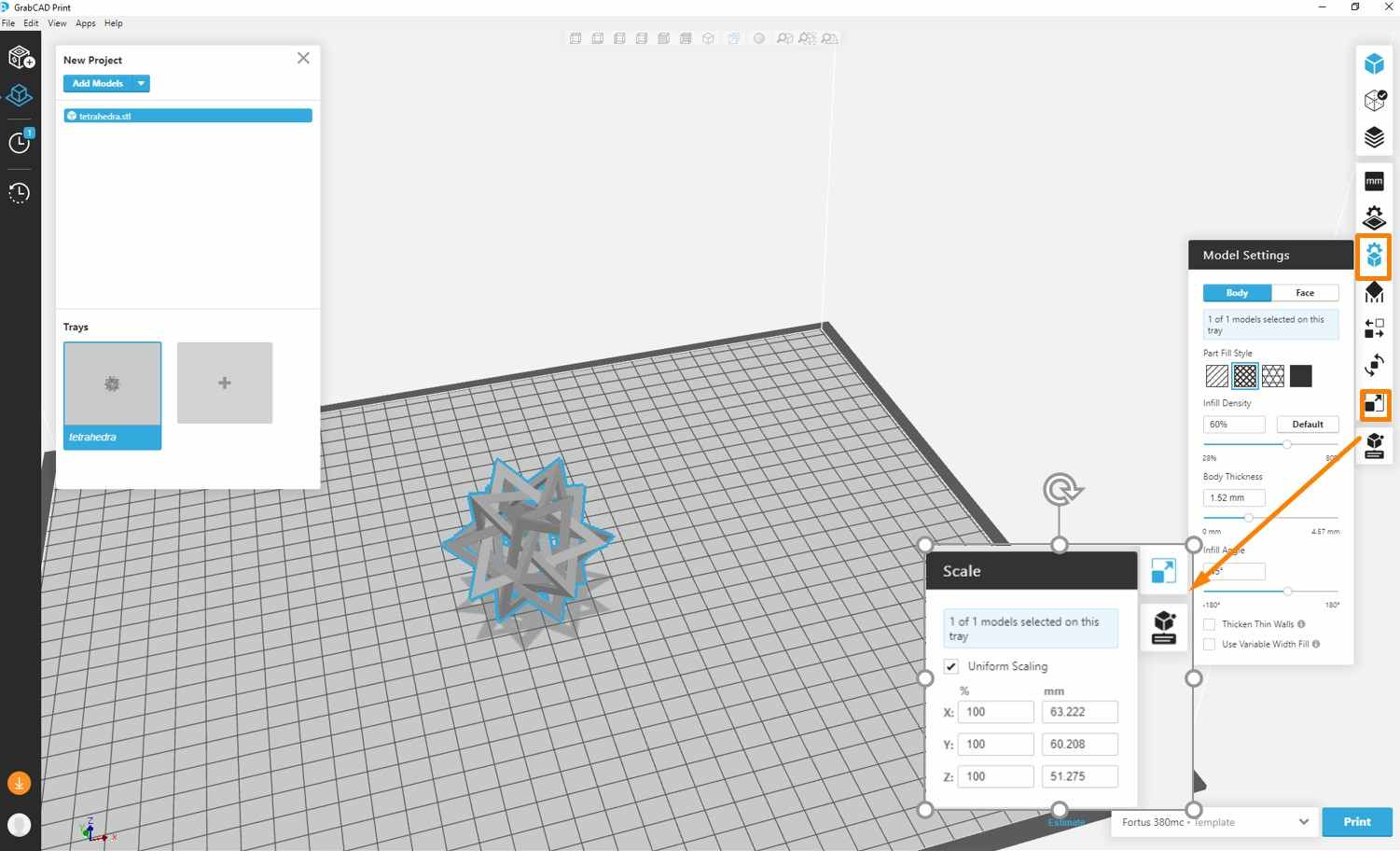
Task: Select the diagonal-lines sparse fill style
Action: 1217,376
